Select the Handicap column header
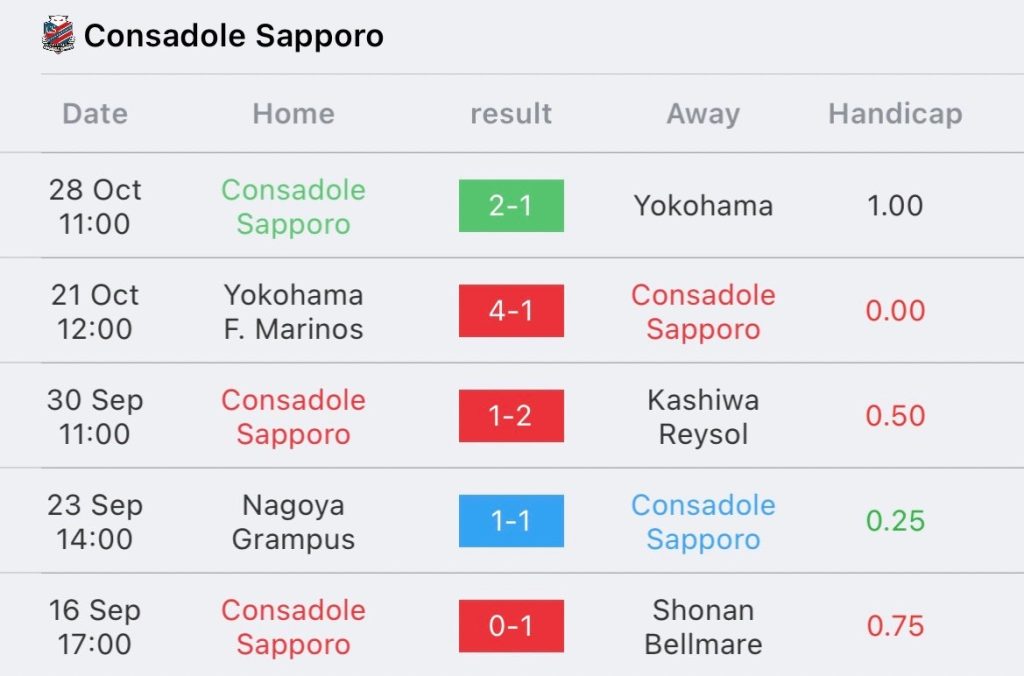1024x676 pixels. [x=895, y=114]
